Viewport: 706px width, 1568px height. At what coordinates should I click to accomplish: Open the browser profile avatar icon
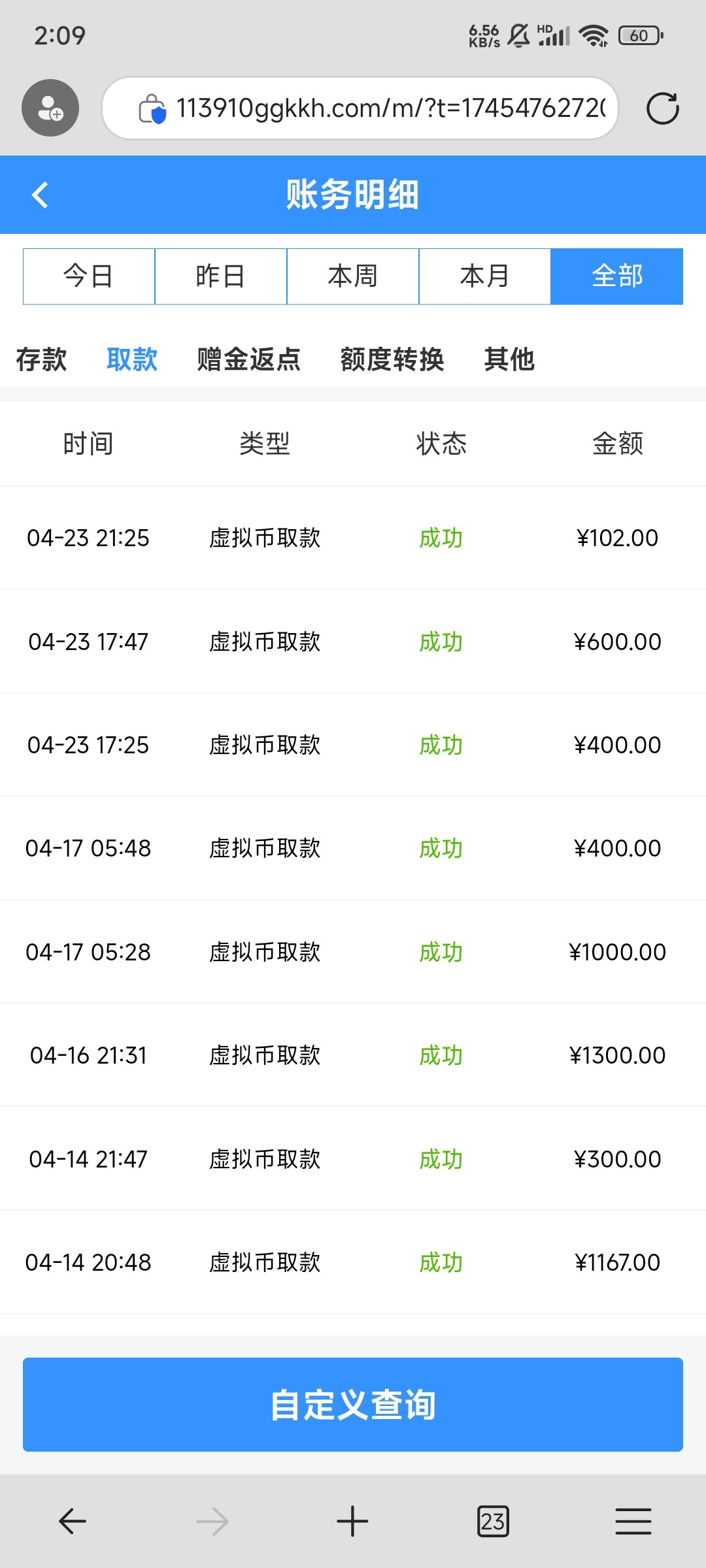pos(50,108)
